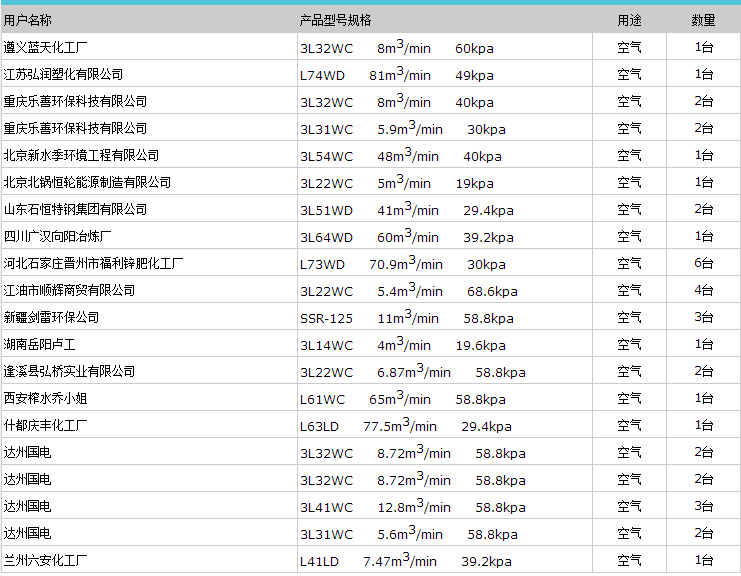The width and height of the screenshot is (741, 576).
Task: Click 2台 in the 山东石恒特钢集团 row
Action: pos(703,209)
